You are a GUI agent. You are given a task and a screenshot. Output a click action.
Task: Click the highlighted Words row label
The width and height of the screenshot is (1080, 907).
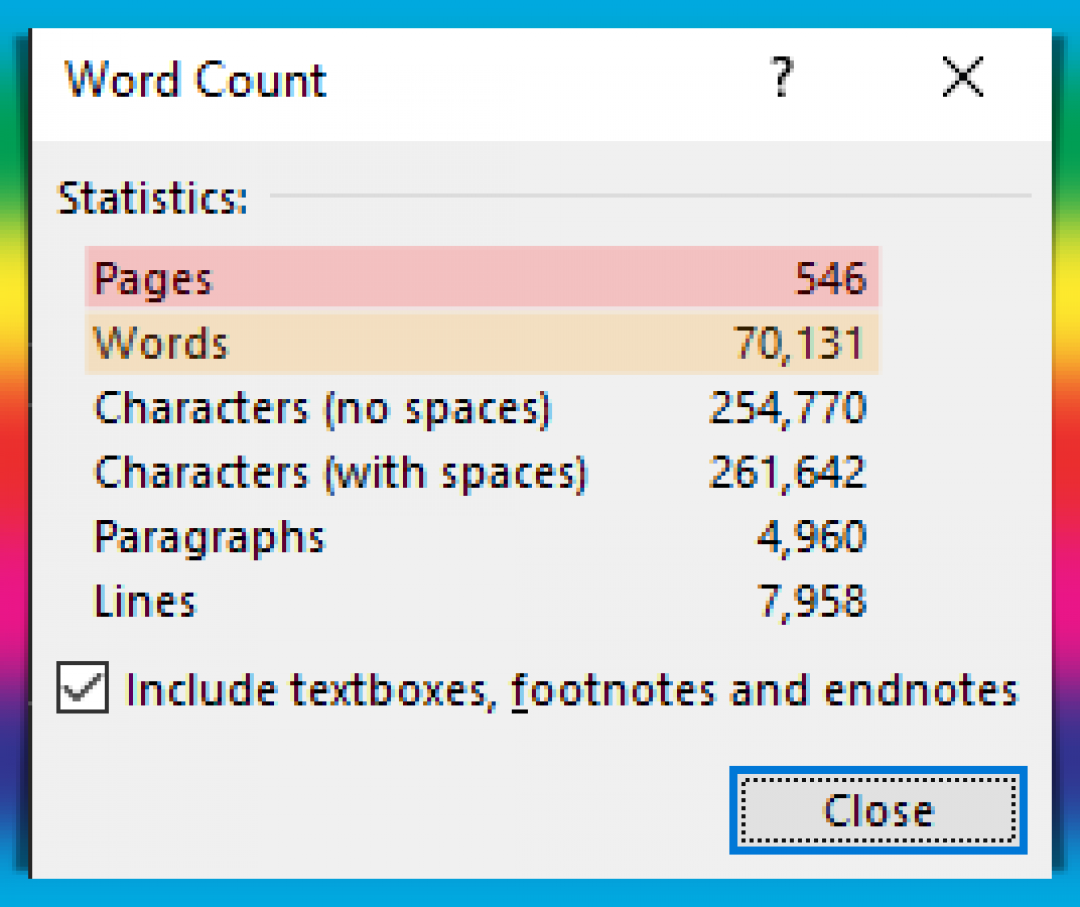click(x=161, y=343)
